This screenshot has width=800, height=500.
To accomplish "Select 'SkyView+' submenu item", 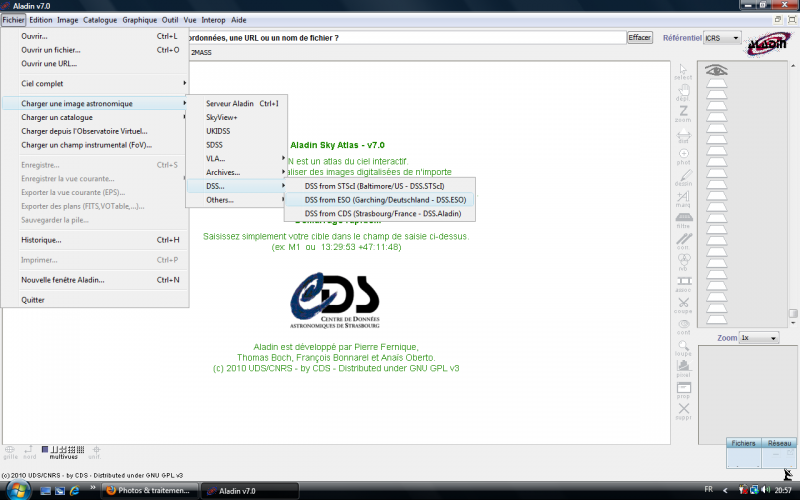I will pyautogui.click(x=237, y=117).
